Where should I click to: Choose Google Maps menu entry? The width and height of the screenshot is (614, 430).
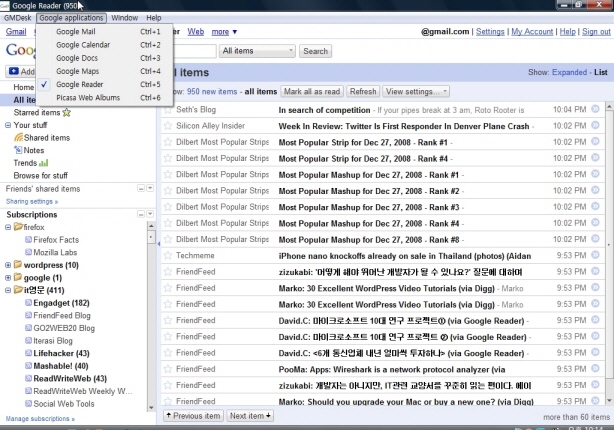click(105, 71)
